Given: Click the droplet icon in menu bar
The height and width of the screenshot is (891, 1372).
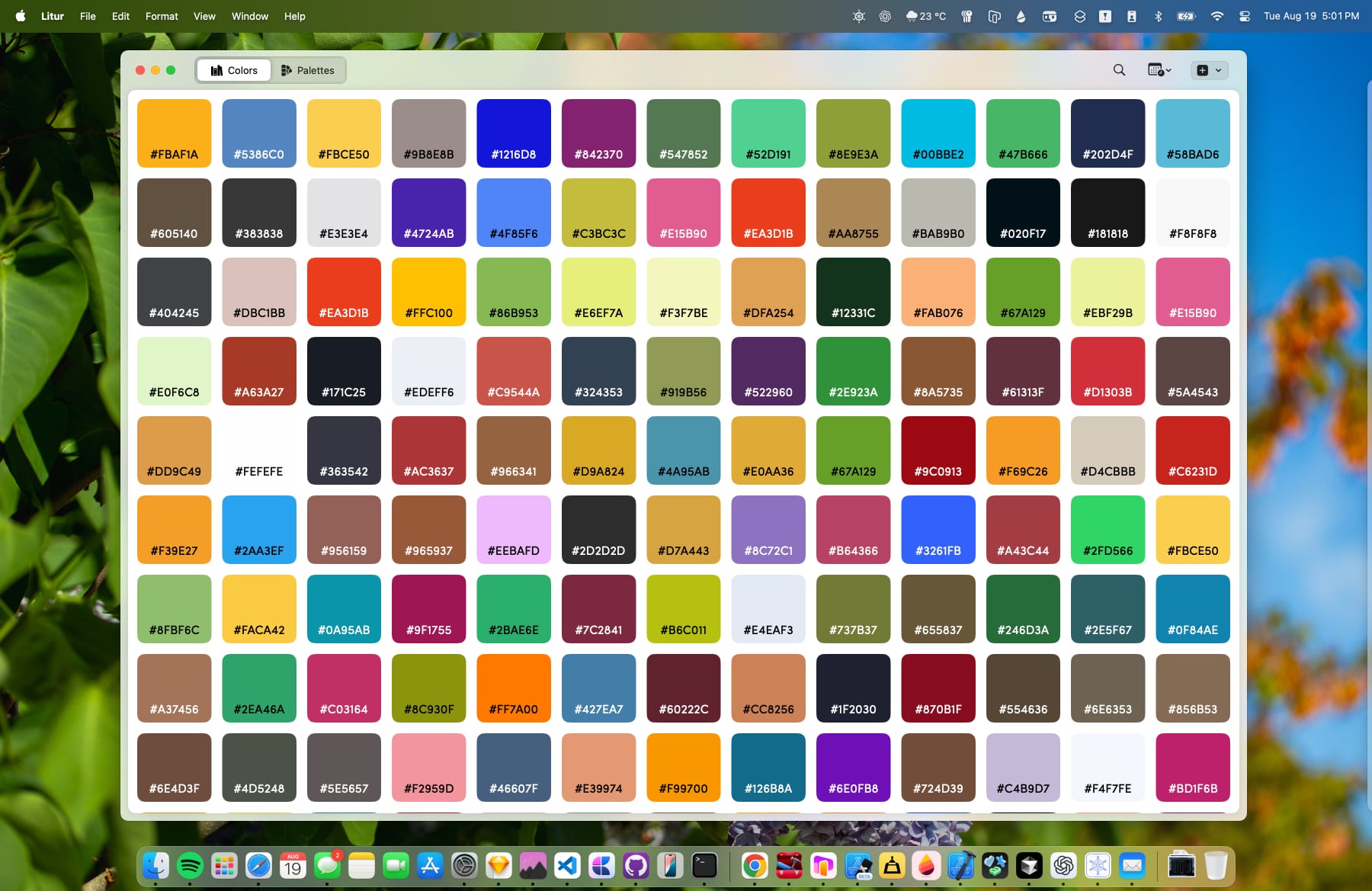Looking at the screenshot, I should coord(1021,16).
